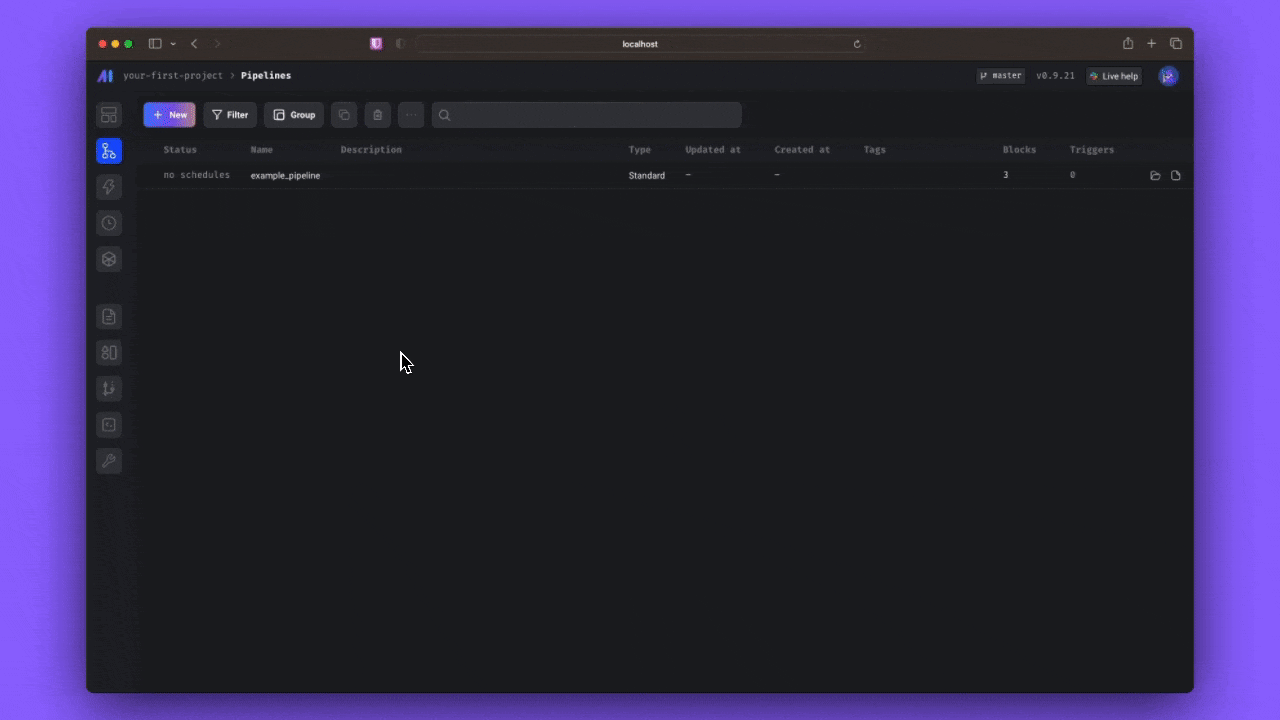The image size is (1280, 720).
Task: Sort by the Name column header
Action: coord(261,150)
